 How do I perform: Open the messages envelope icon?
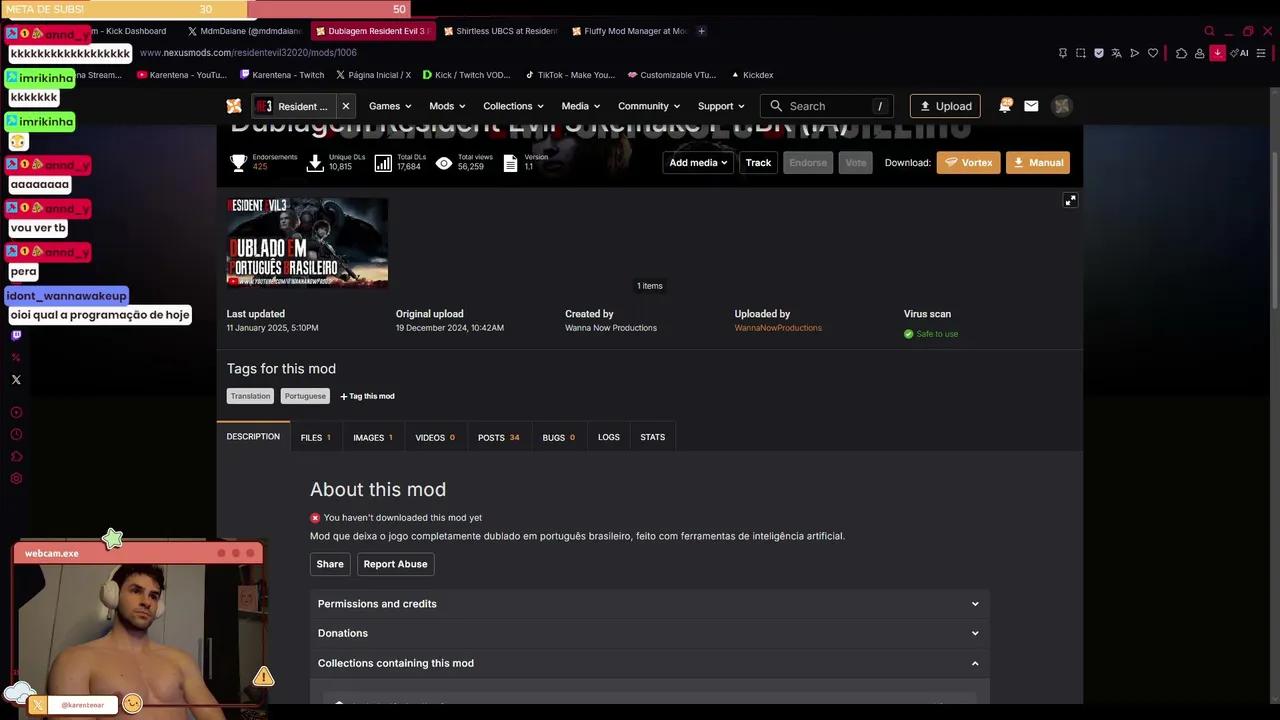pyautogui.click(x=1031, y=106)
